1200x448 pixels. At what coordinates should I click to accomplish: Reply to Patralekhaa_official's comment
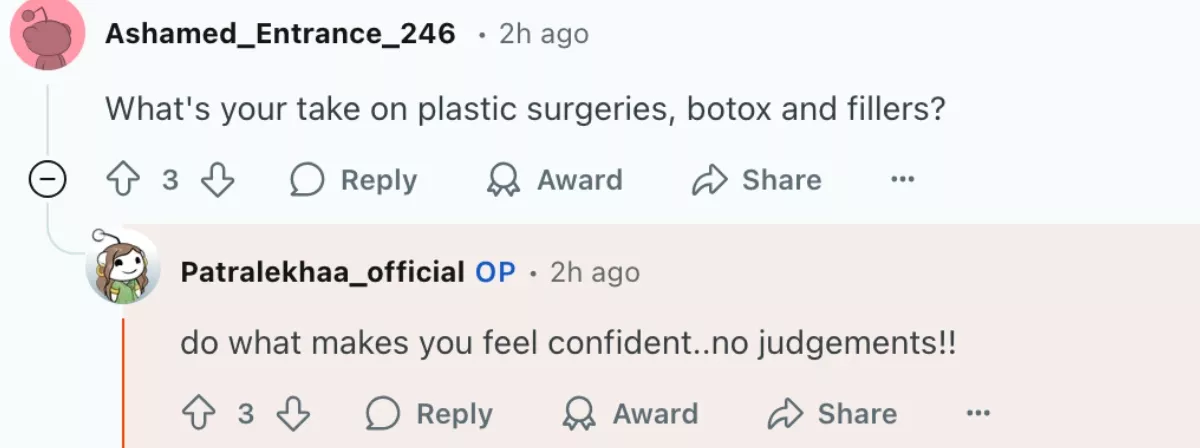point(430,414)
